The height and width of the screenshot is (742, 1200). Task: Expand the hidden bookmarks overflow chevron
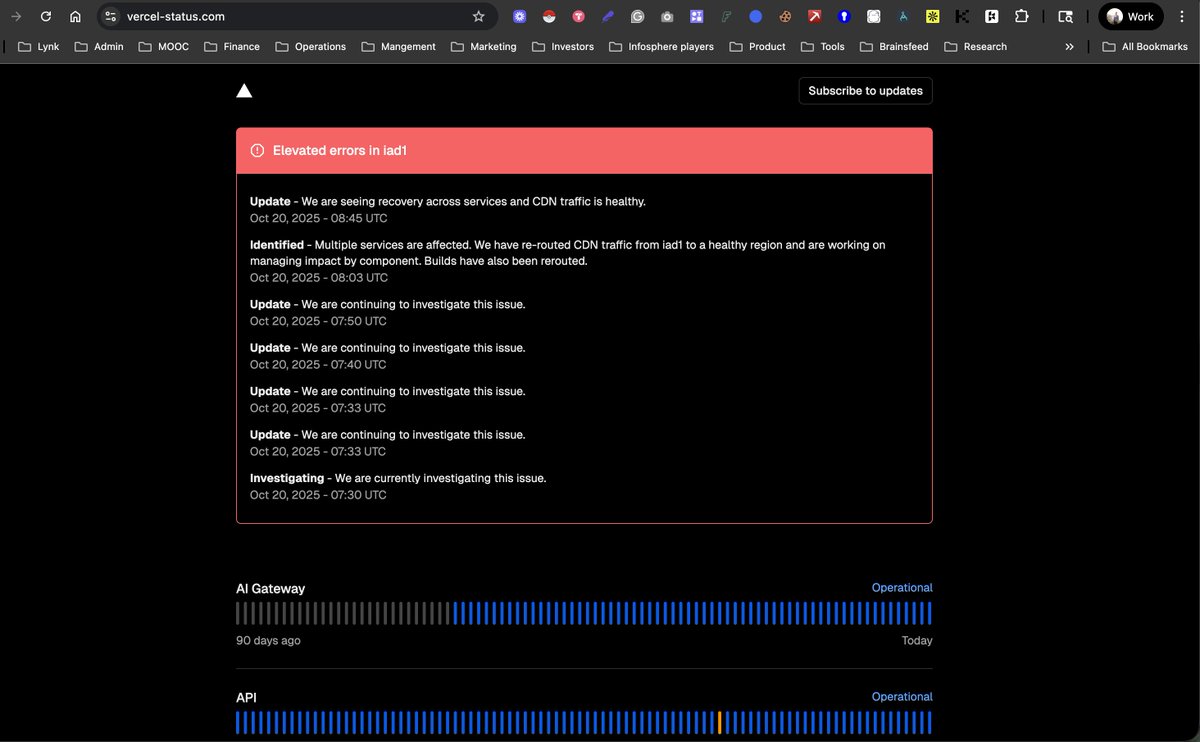[x=1069, y=46]
